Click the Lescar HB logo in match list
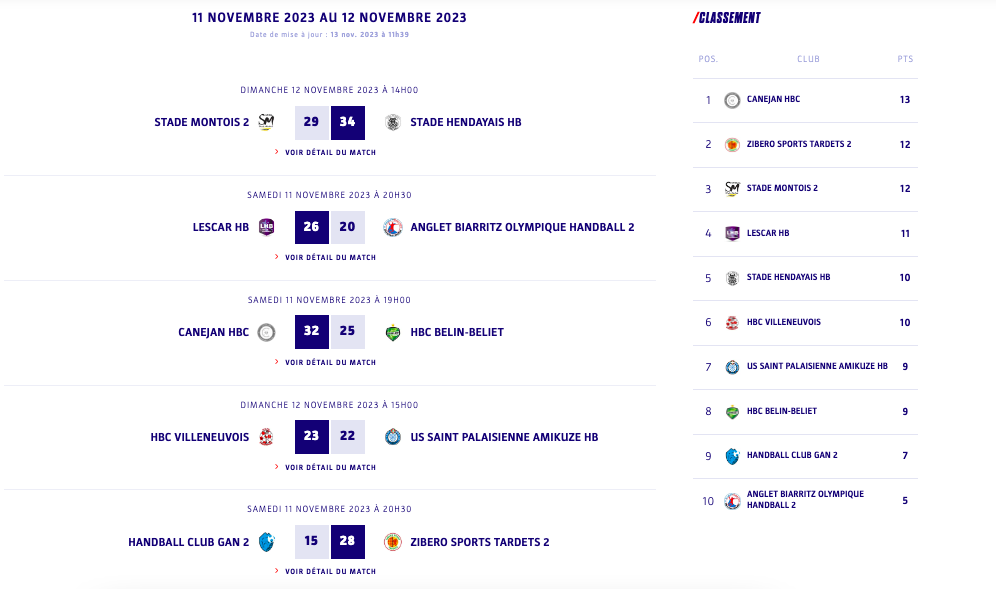996x589 pixels. click(x=266, y=227)
